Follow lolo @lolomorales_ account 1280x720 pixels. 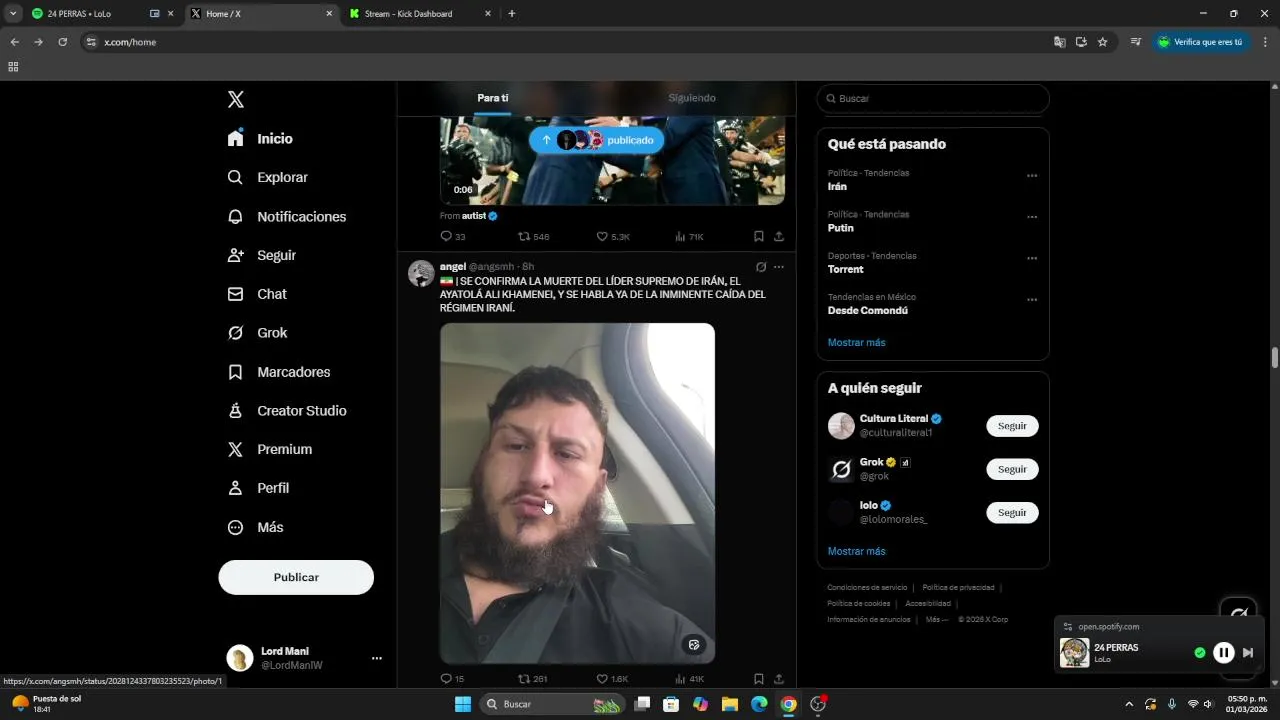pos(1012,513)
